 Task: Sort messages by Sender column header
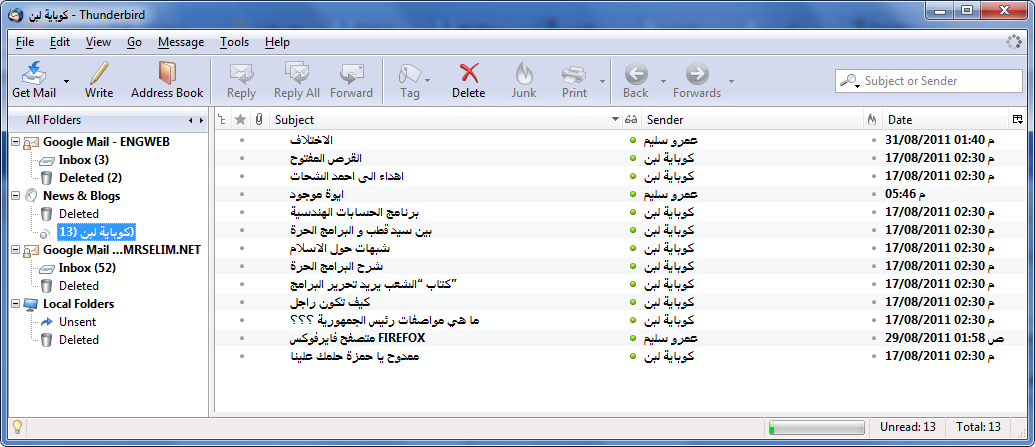point(752,120)
